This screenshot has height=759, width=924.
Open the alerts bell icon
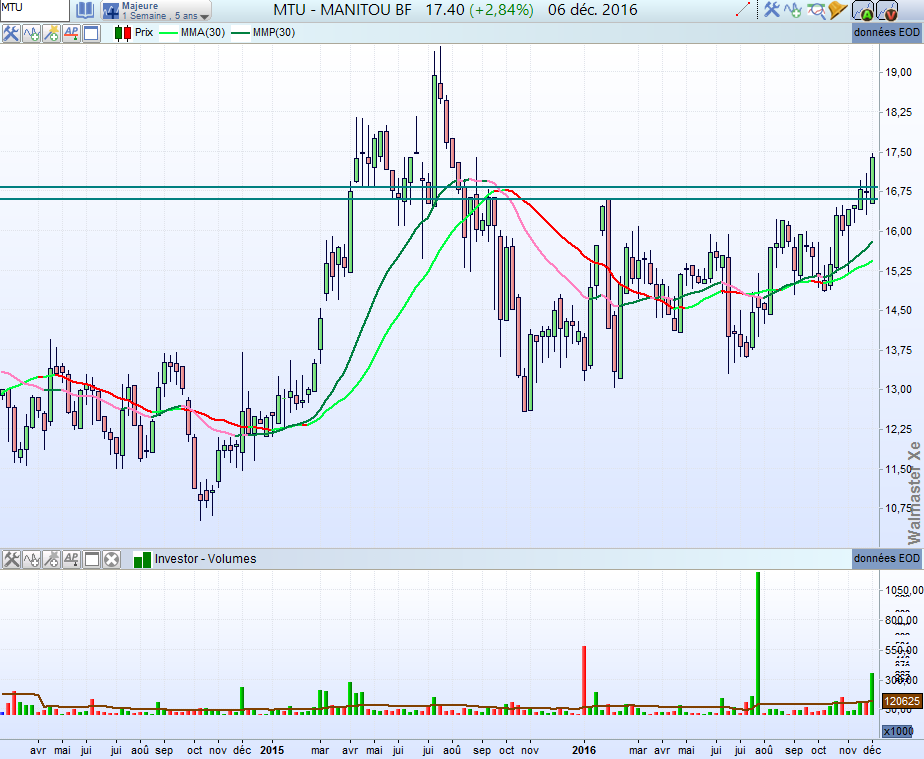[x=837, y=10]
